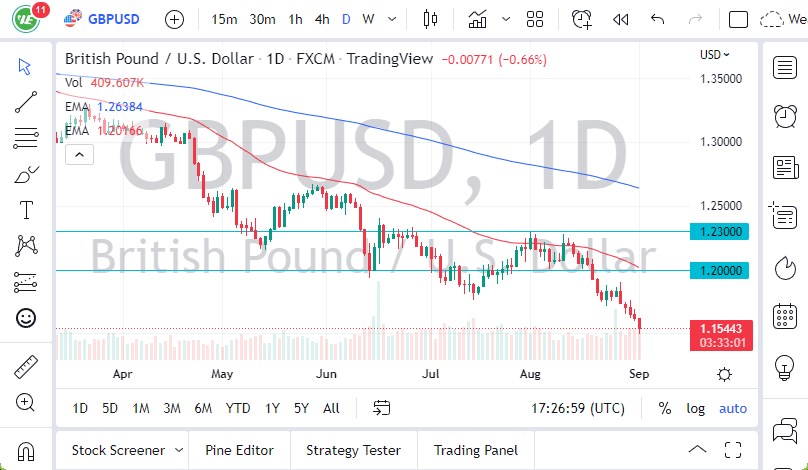Expand the Stock Screener dropdown arrow
This screenshot has height=470, width=808.
[178, 450]
